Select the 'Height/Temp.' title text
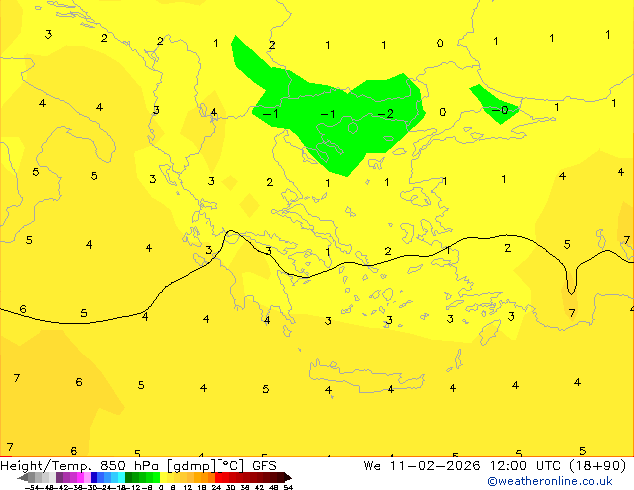The width and height of the screenshot is (634, 490). [x=47, y=466]
